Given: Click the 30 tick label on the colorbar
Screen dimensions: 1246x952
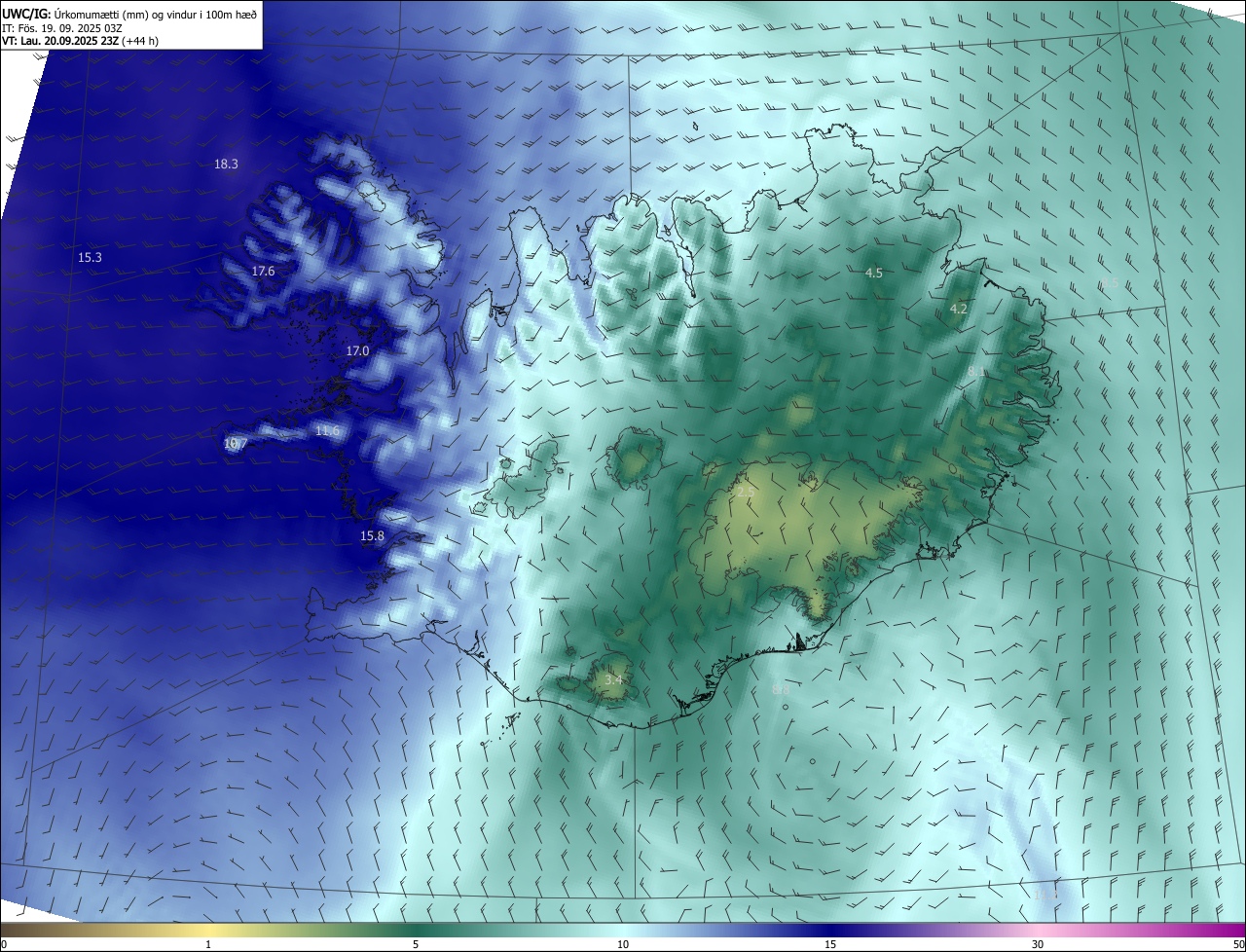Looking at the screenshot, I should 1038,945.
